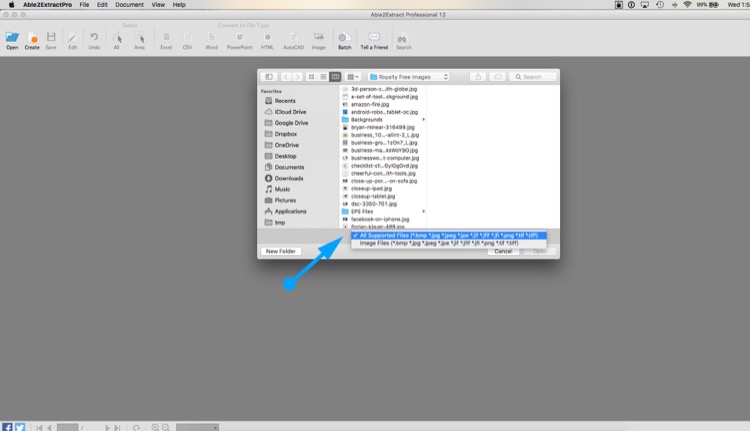
Task: Open the Edit menu
Action: [102, 5]
